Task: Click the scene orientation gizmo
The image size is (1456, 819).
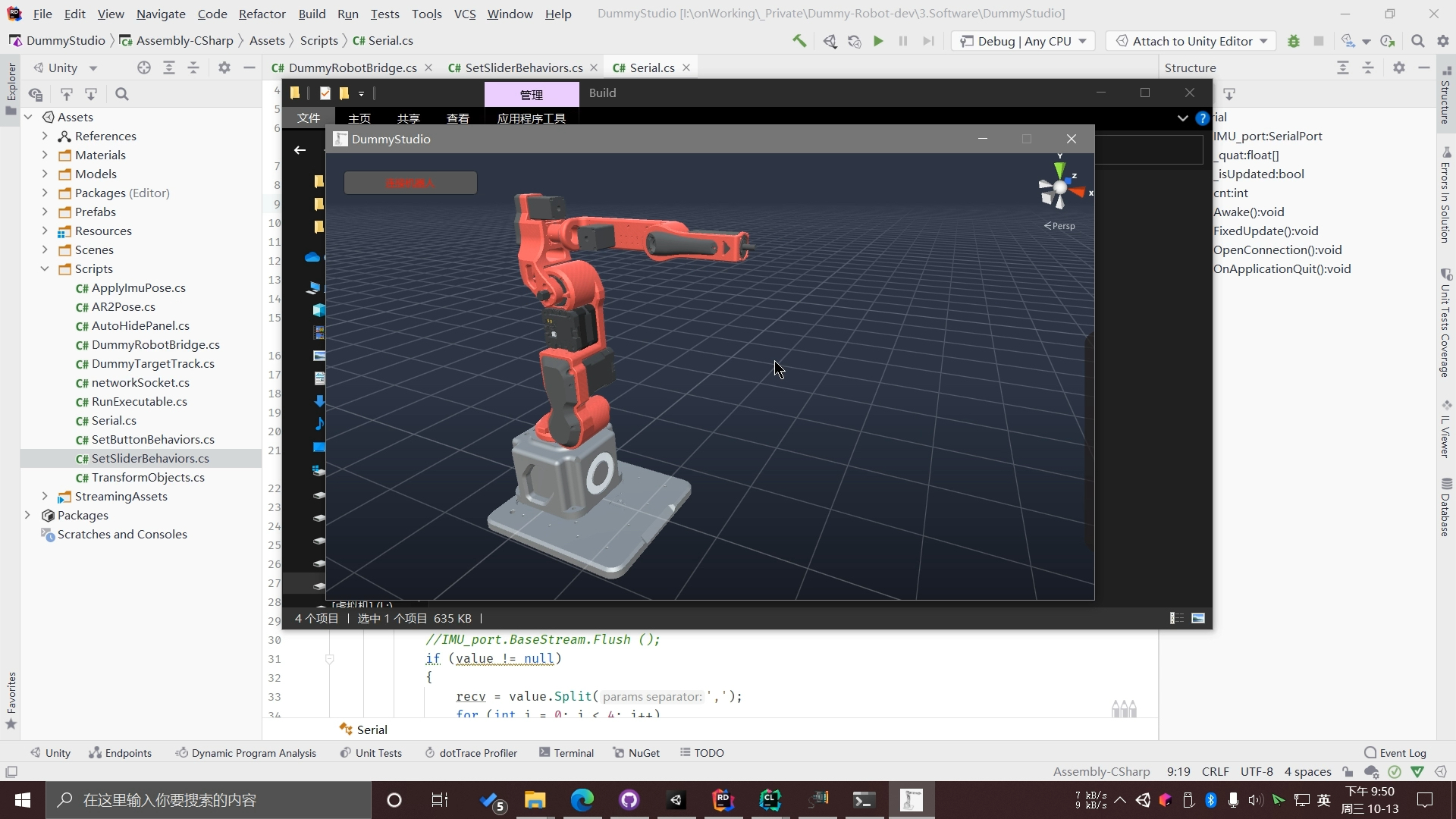Action: point(1060,186)
